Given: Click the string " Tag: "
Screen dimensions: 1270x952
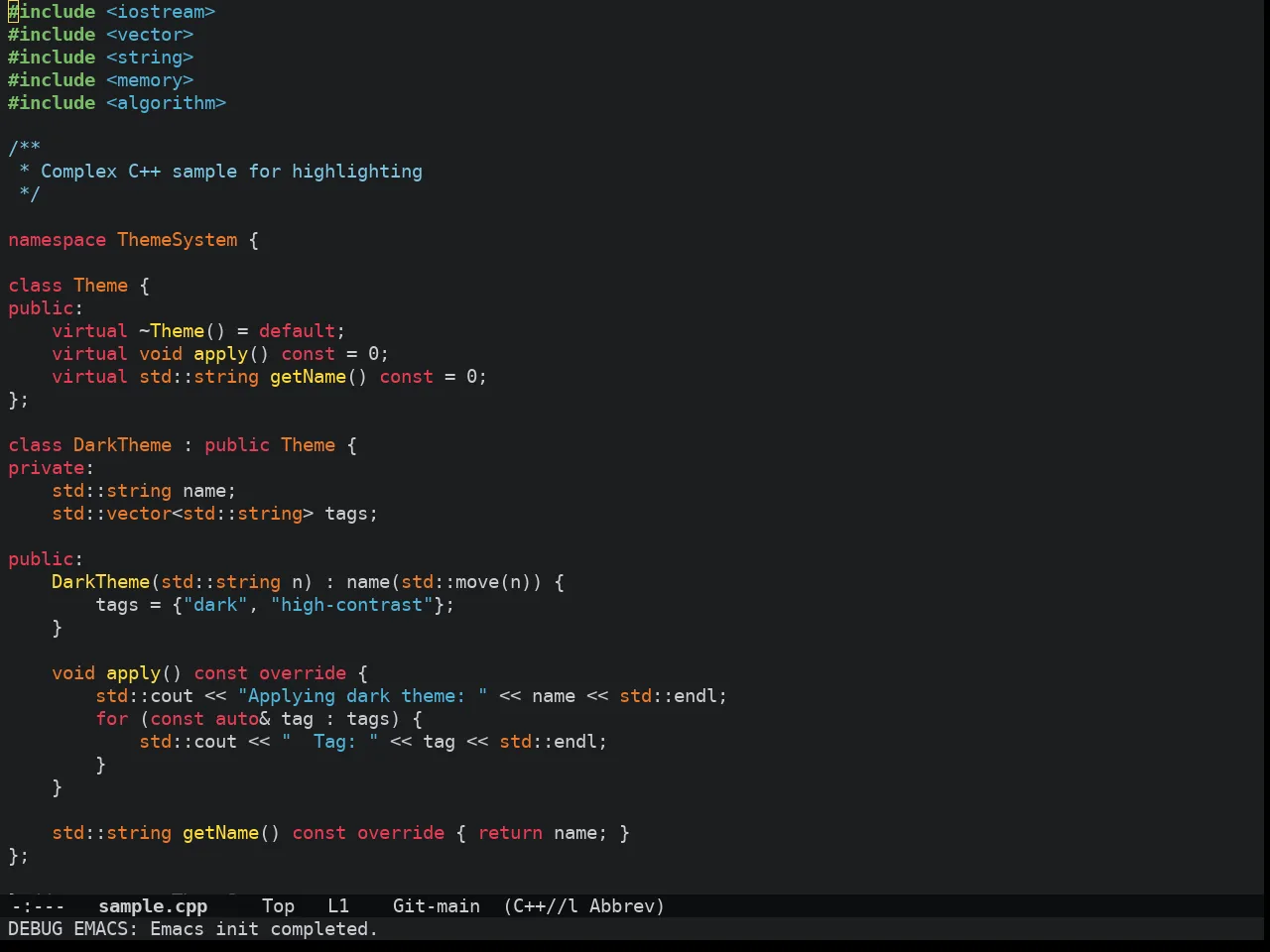Looking at the screenshot, I should tap(330, 742).
